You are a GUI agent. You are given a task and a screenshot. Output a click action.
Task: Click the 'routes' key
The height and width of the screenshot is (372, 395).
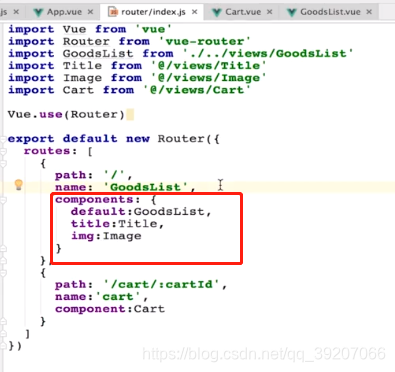coord(47,151)
